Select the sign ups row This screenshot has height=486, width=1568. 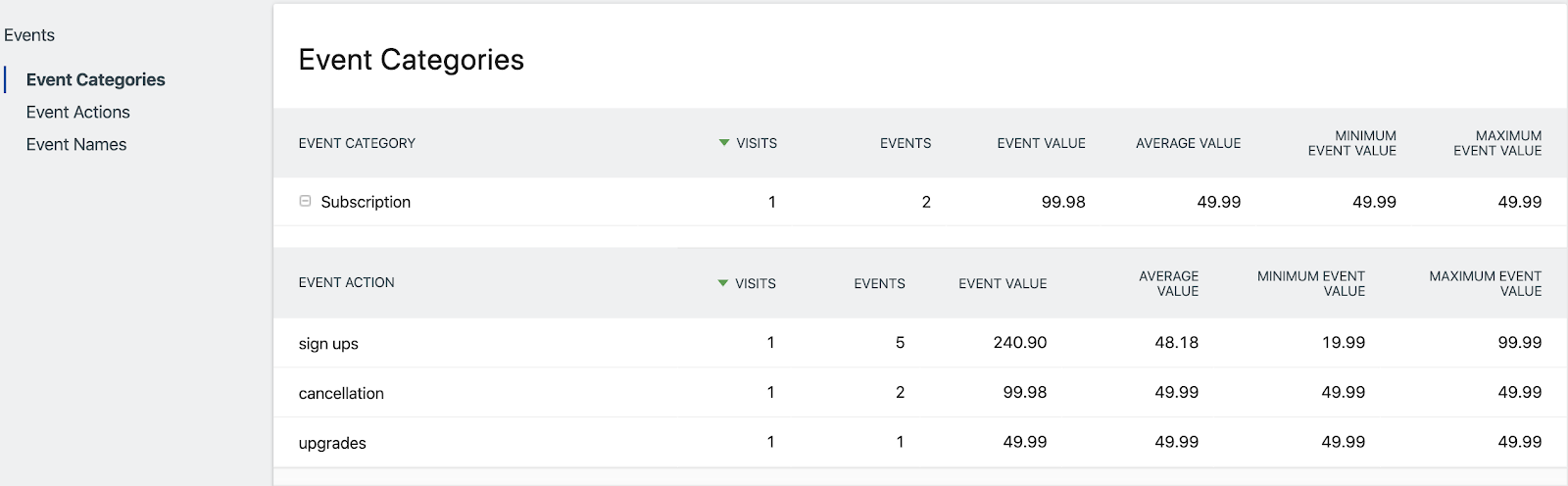(328, 344)
